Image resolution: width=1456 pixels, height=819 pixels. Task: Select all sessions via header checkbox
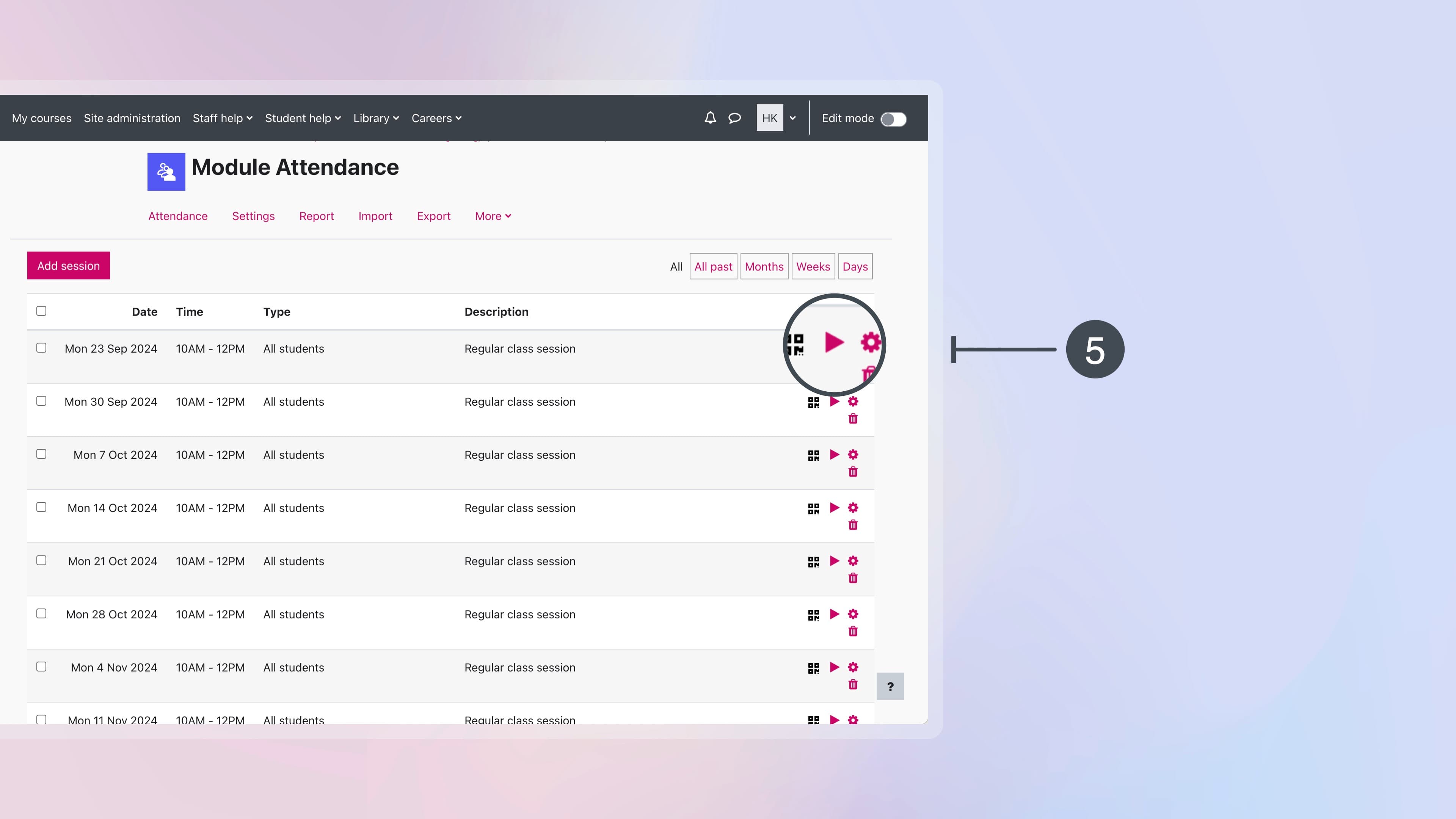coord(41,310)
